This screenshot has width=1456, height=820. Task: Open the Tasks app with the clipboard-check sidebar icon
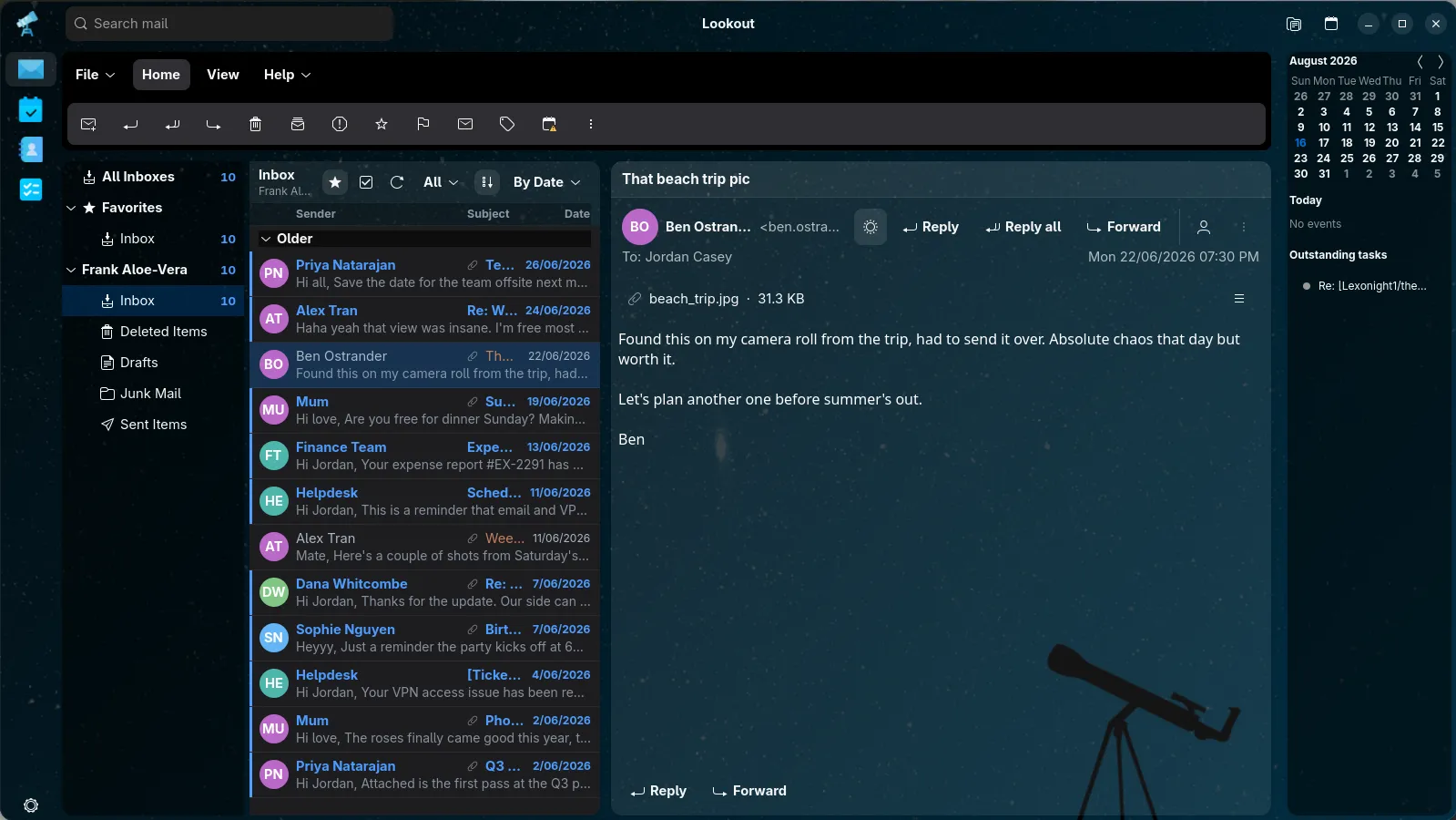tap(31, 109)
